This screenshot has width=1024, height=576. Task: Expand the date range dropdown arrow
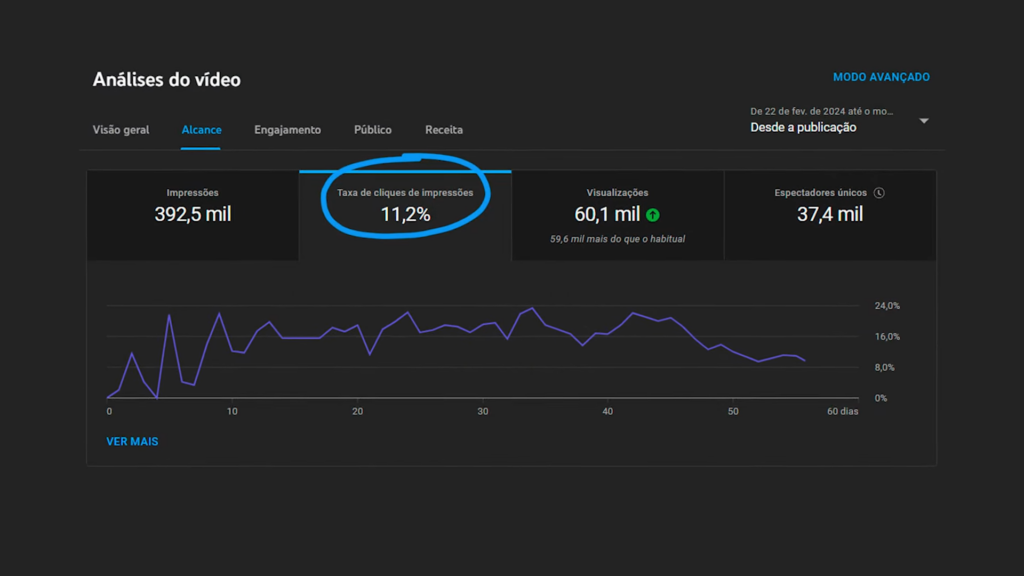(924, 121)
